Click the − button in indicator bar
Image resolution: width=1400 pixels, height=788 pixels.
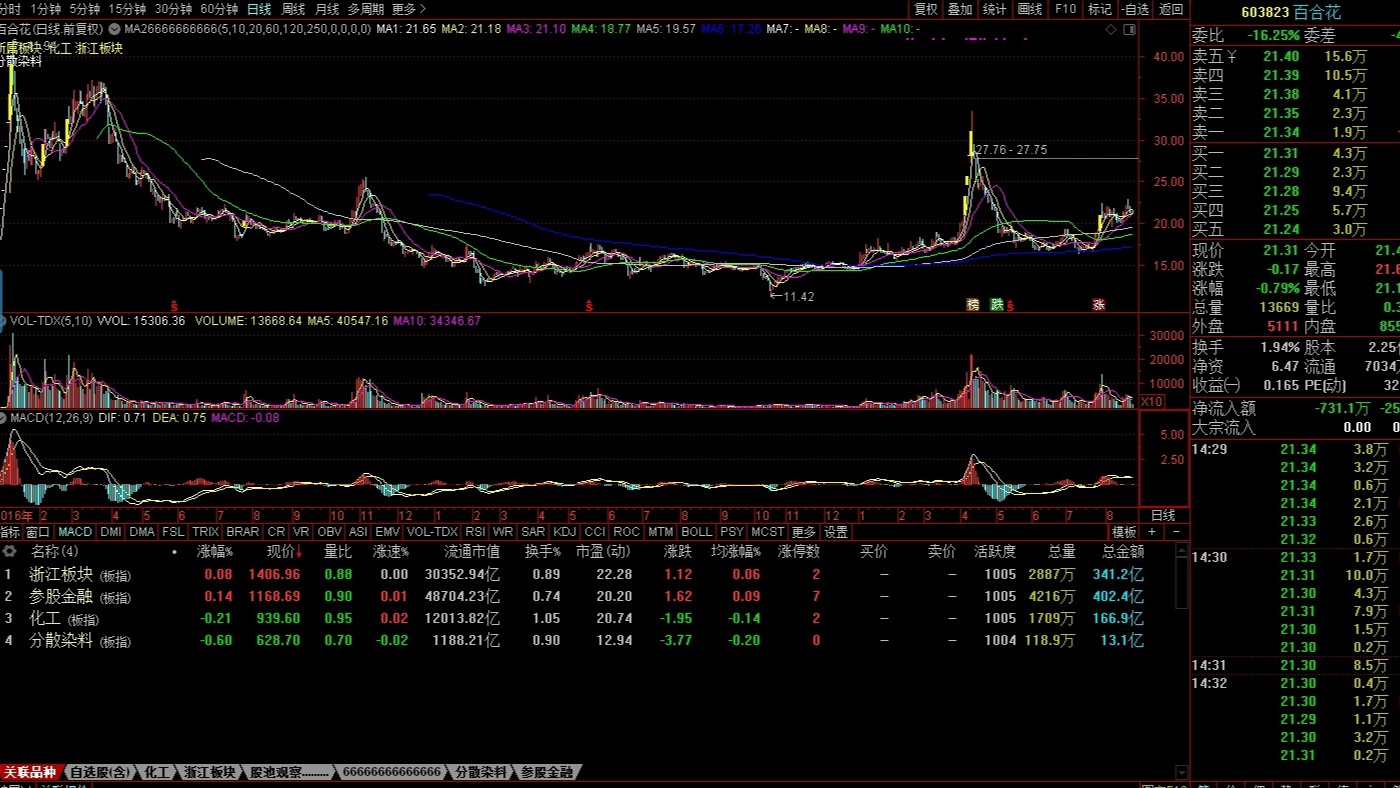click(x=1176, y=532)
